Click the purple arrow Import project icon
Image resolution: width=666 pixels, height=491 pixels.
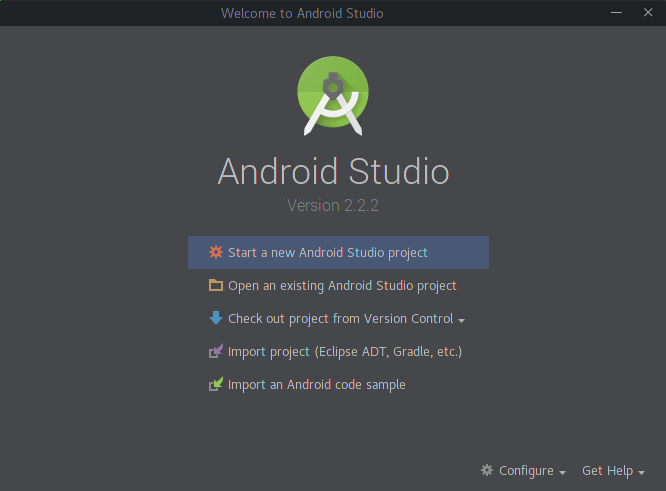pyautogui.click(x=216, y=351)
